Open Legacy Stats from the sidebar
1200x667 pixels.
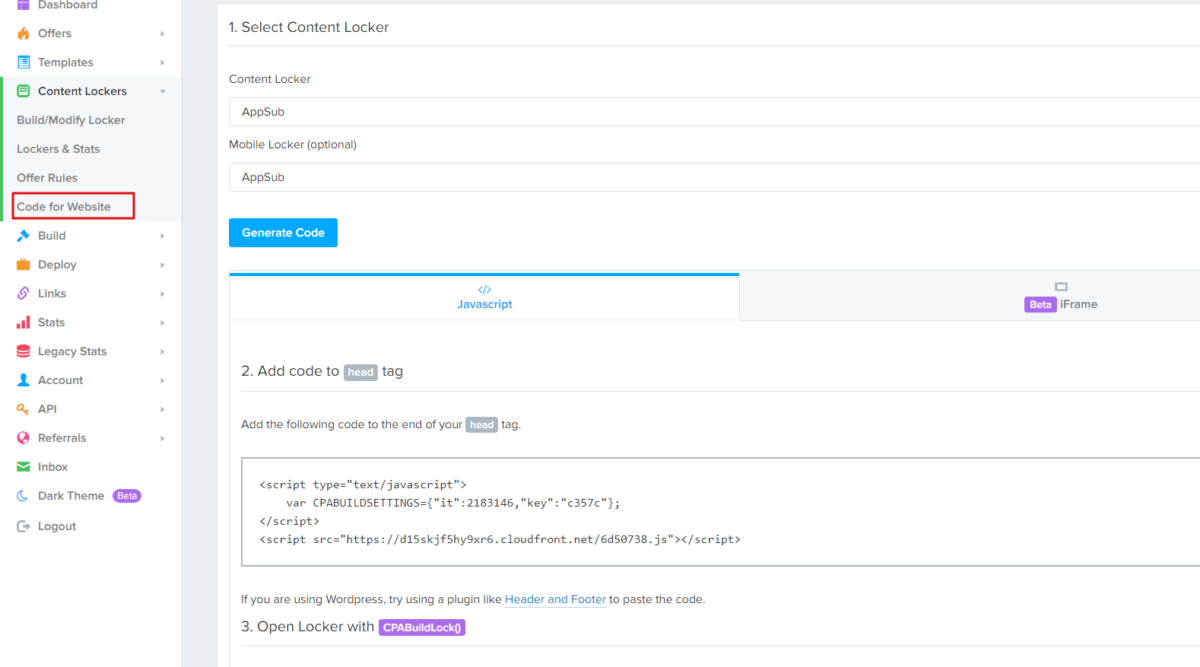23,351
